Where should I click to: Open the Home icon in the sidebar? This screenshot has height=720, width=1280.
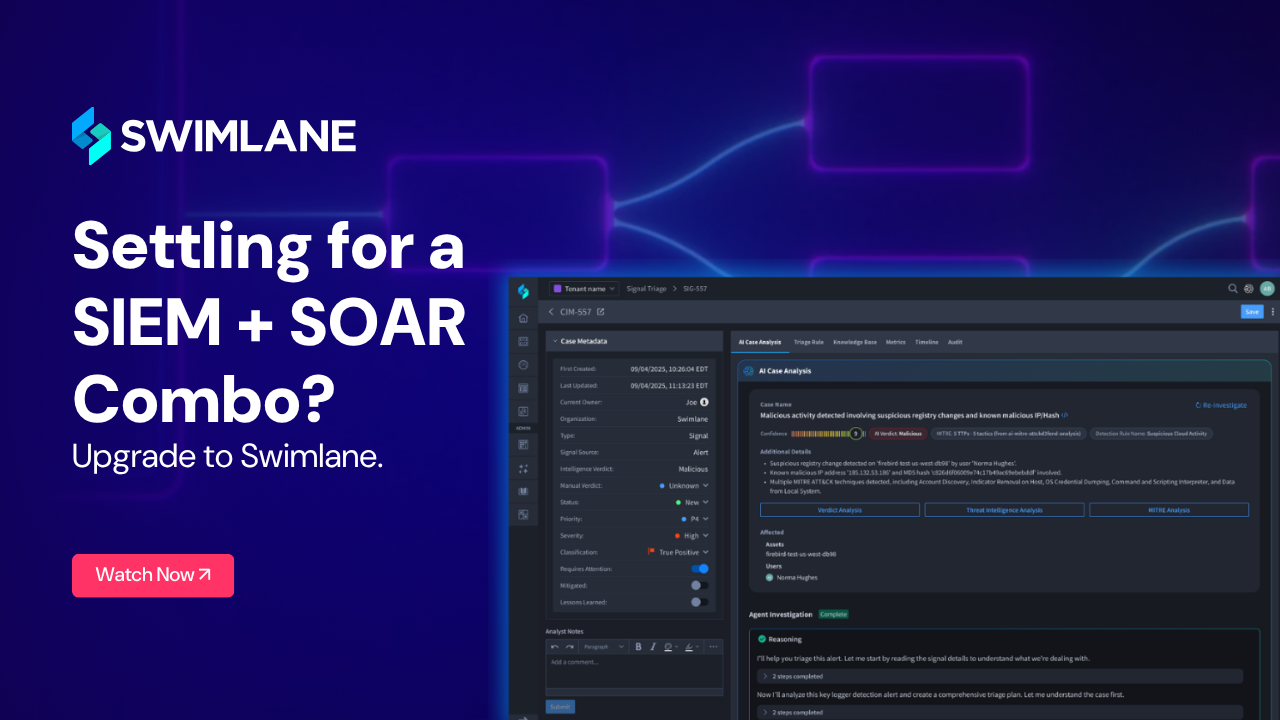[523, 318]
